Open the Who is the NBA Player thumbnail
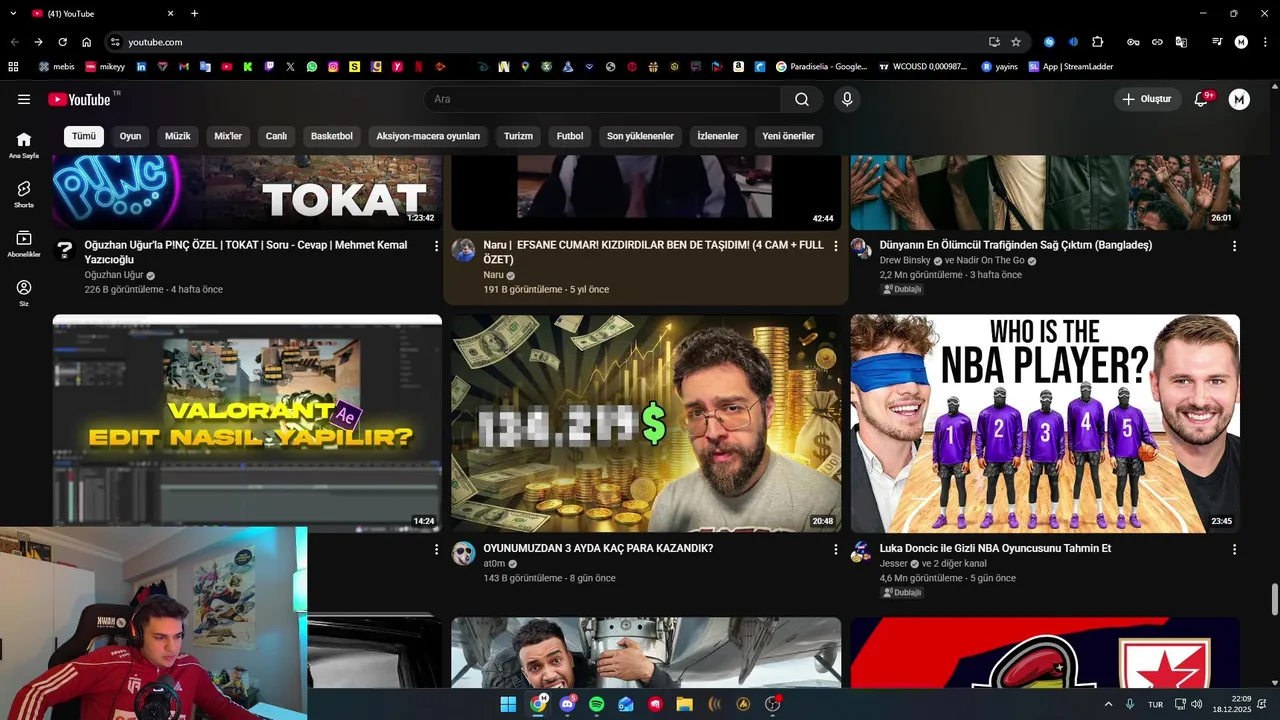Viewport: 1280px width, 720px height. [1045, 424]
